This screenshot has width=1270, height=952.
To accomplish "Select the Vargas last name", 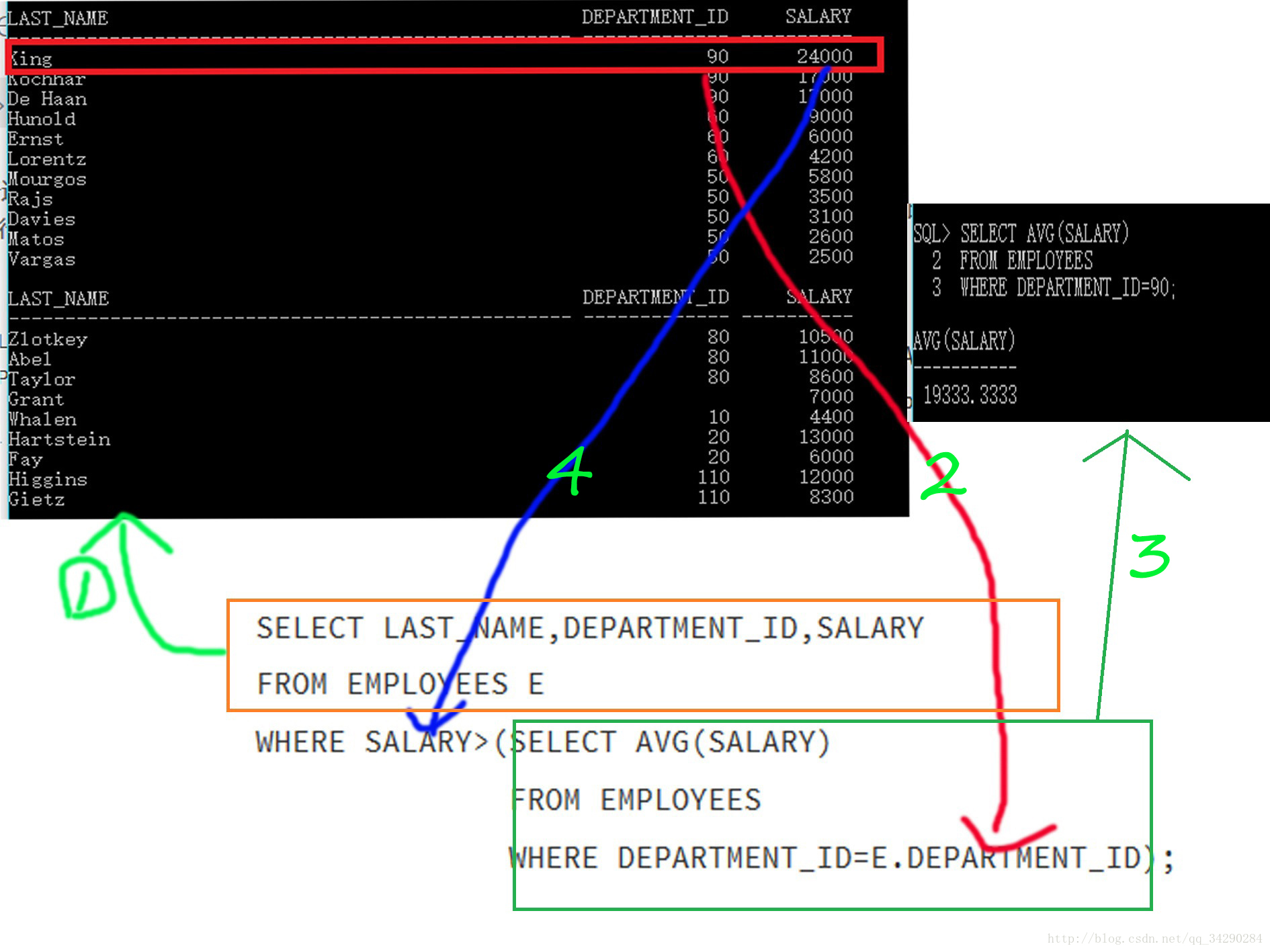I will [x=42, y=260].
